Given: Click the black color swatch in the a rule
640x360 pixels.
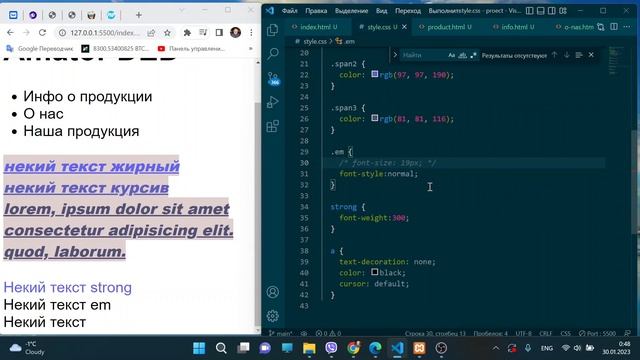Looking at the screenshot, I should (374, 272).
